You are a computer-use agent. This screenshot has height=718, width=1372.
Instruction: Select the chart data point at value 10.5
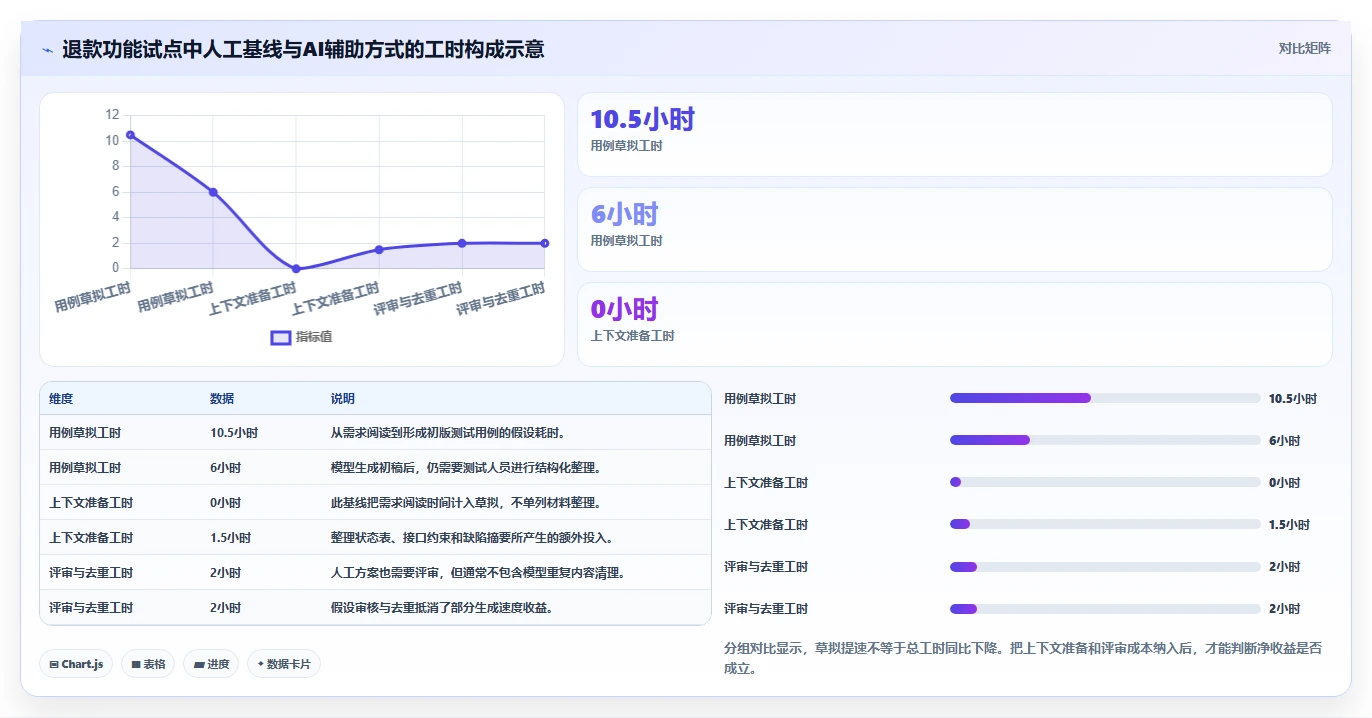point(130,135)
